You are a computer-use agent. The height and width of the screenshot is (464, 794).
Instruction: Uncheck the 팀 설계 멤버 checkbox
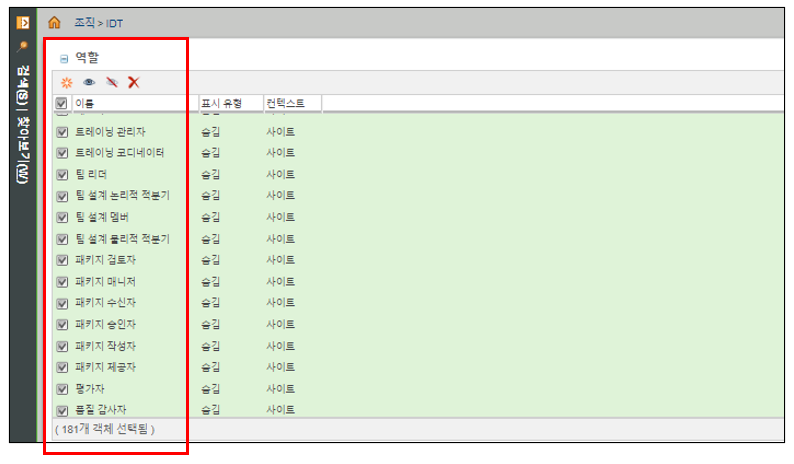coord(62,217)
